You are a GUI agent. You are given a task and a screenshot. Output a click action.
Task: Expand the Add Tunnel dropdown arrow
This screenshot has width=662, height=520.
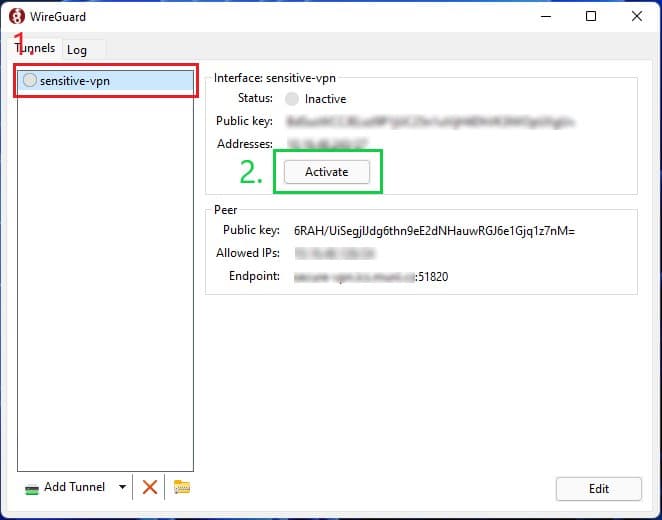click(122, 487)
